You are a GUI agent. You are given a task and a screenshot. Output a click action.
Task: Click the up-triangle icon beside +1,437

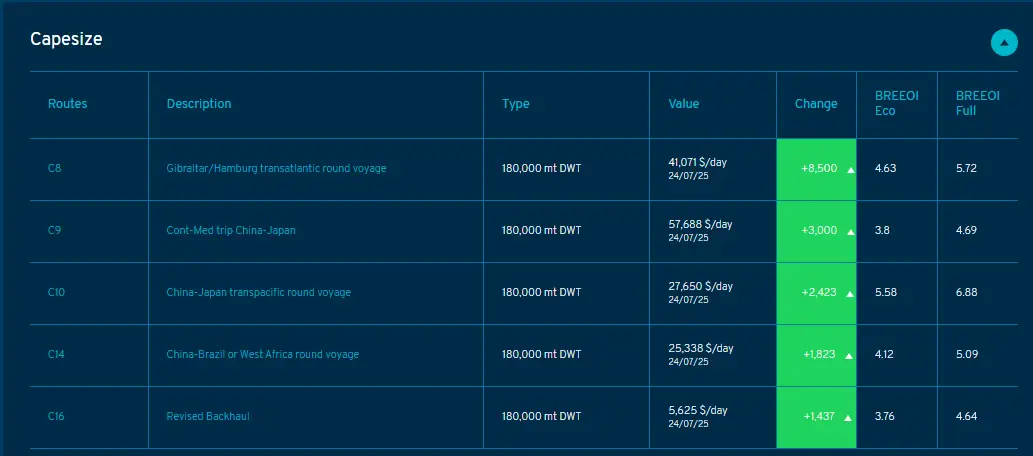(850, 418)
